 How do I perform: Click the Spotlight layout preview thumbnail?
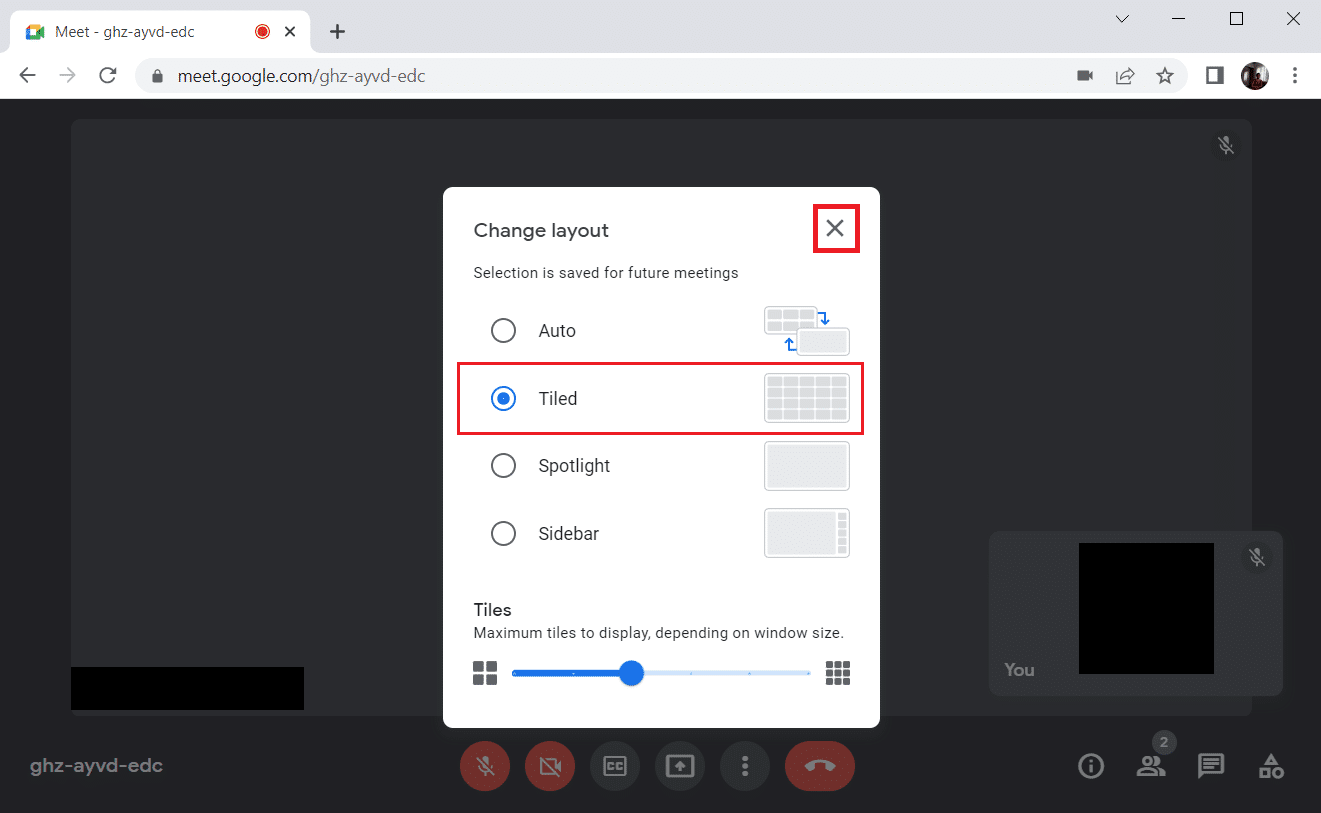pos(807,466)
